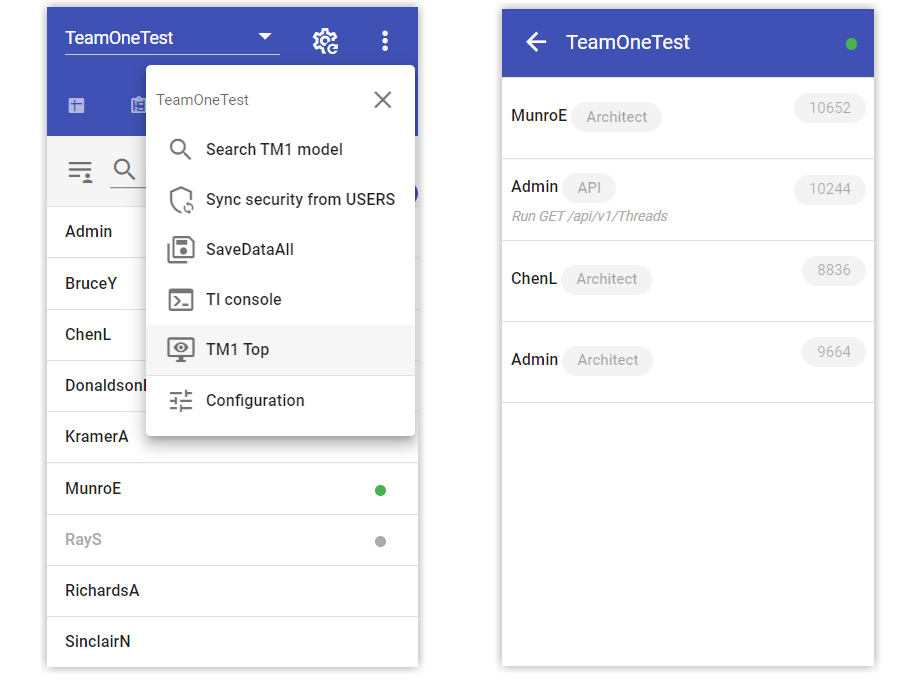
Task: Select Search TM1 model menu entry
Action: (x=280, y=149)
